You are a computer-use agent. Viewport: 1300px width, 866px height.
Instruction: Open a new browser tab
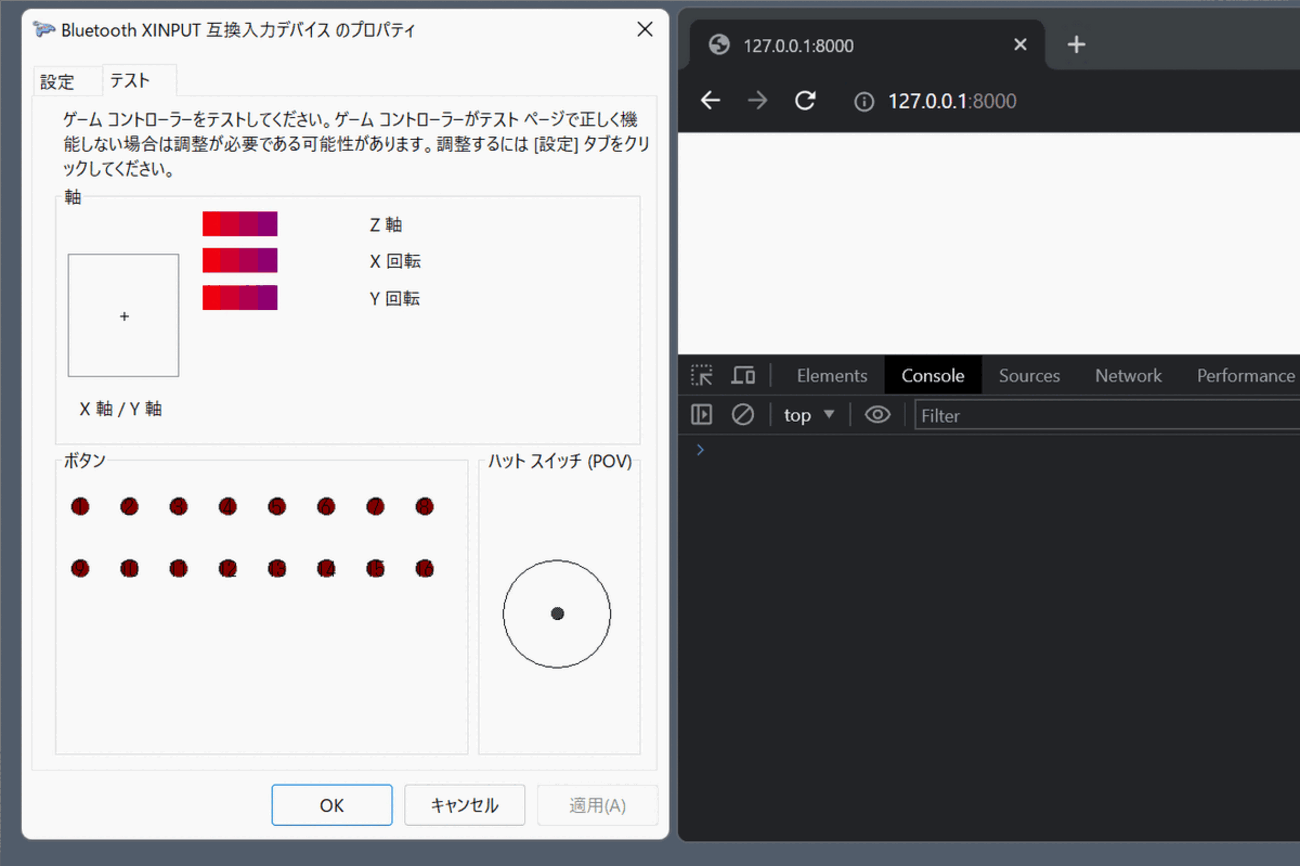click(1076, 44)
